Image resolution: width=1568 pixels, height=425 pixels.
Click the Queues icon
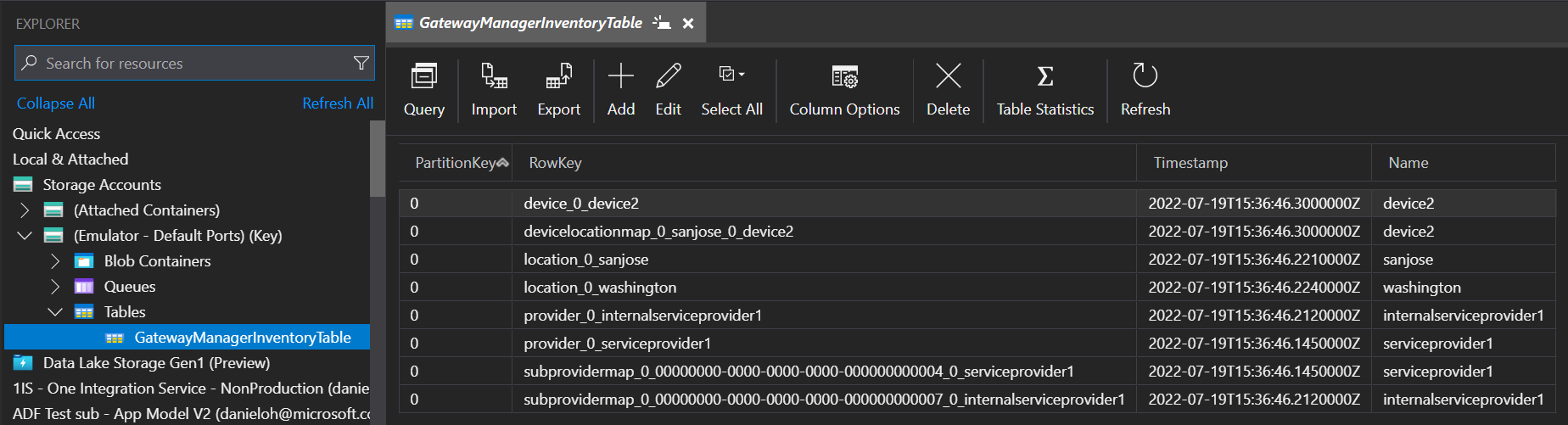84,287
